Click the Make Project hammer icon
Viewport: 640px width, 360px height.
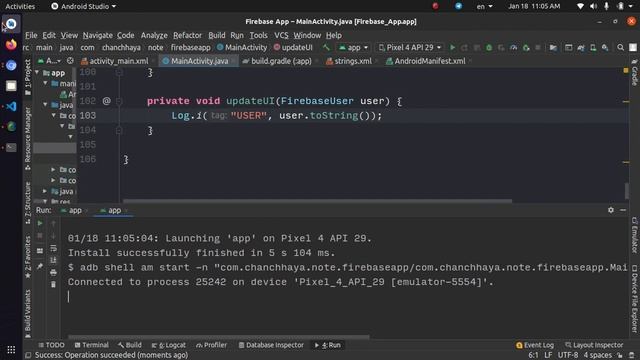click(326, 48)
